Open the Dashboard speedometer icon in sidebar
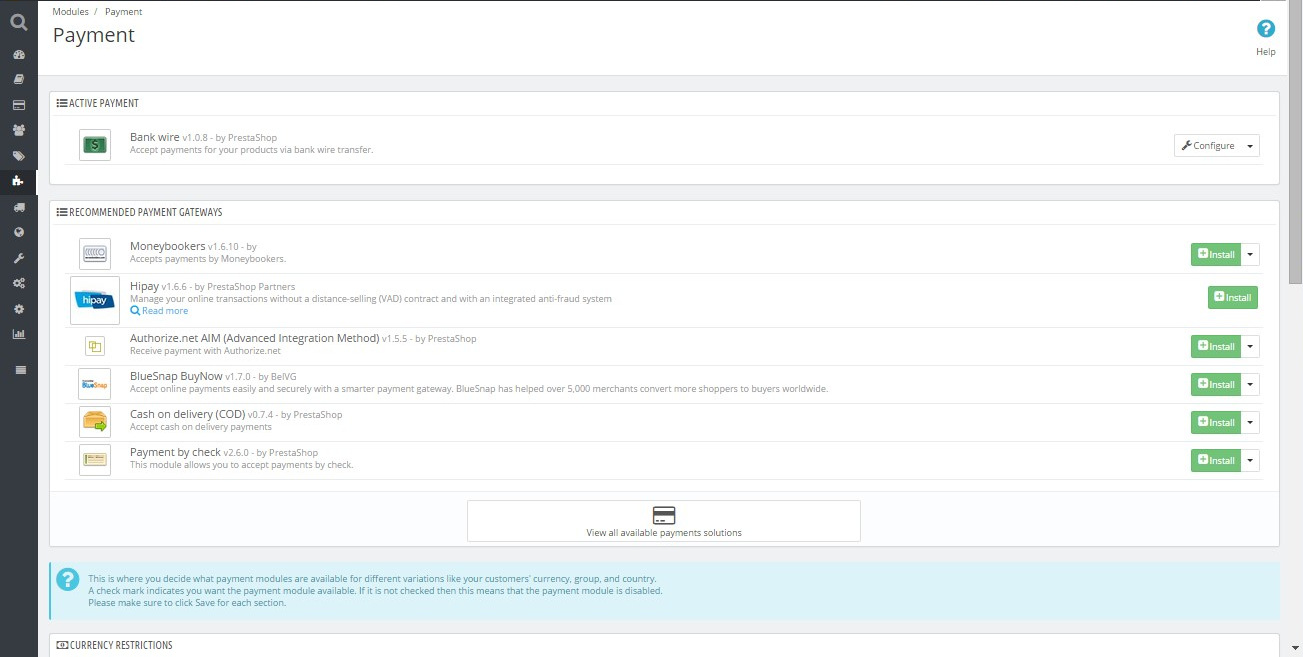Viewport: 1303px width, 657px height. (x=18, y=54)
